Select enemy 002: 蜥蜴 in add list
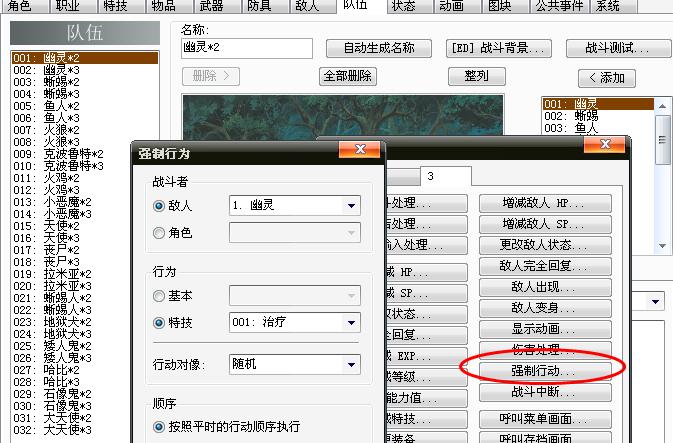The image size is (673, 443). tap(598, 116)
